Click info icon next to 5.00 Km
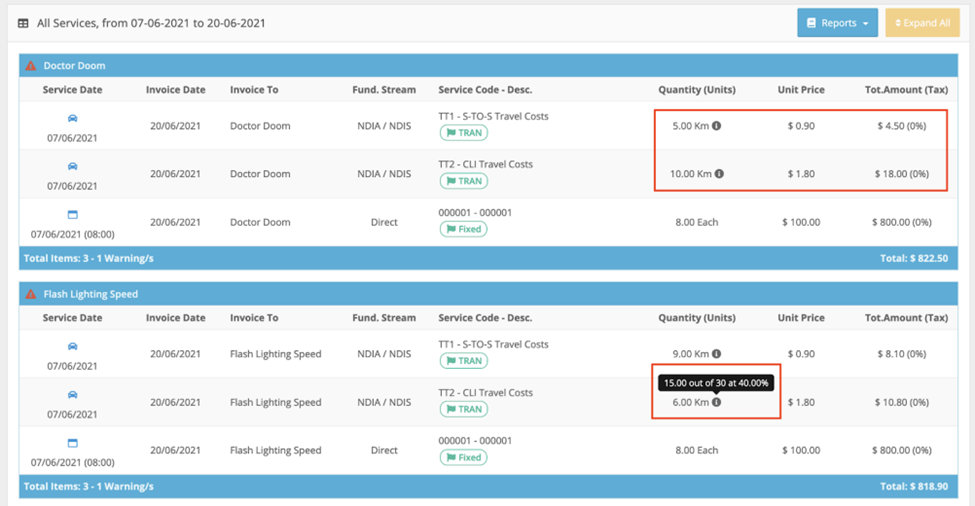Image resolution: width=975 pixels, height=506 pixels. tap(716, 126)
